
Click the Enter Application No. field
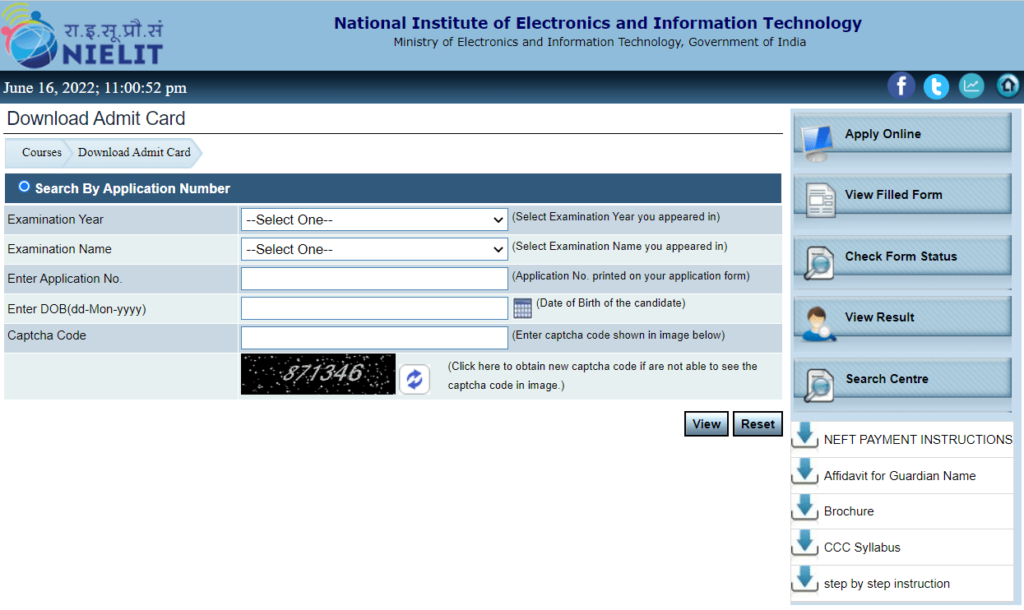375,279
